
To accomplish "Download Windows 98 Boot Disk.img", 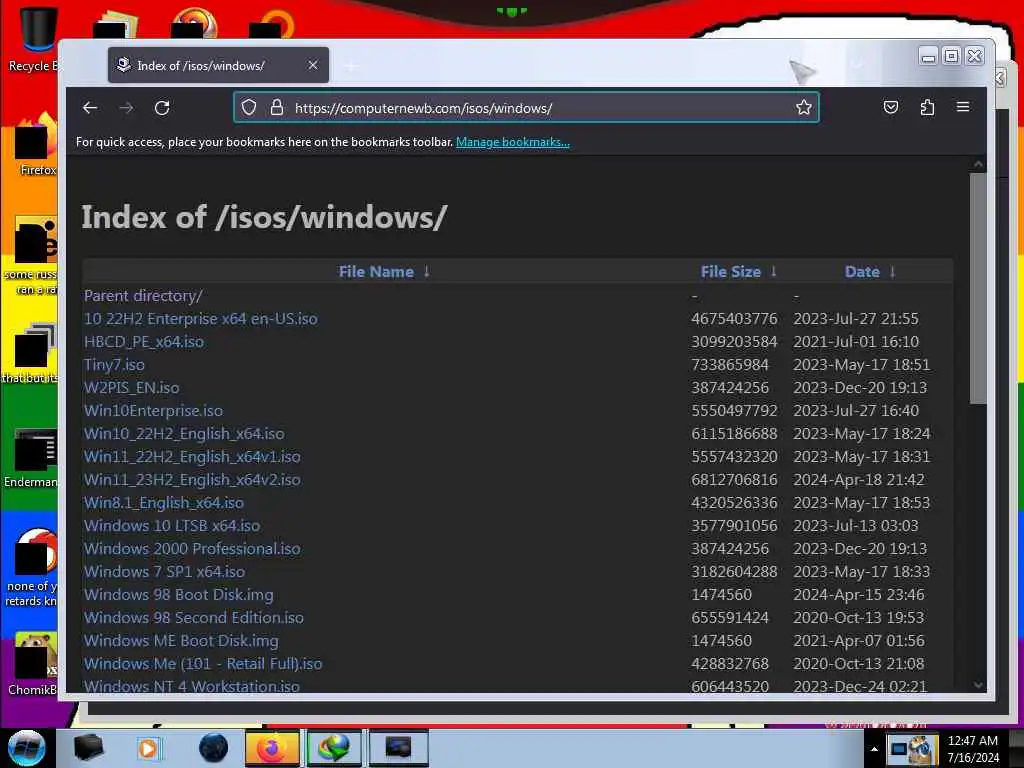I will [x=178, y=595].
